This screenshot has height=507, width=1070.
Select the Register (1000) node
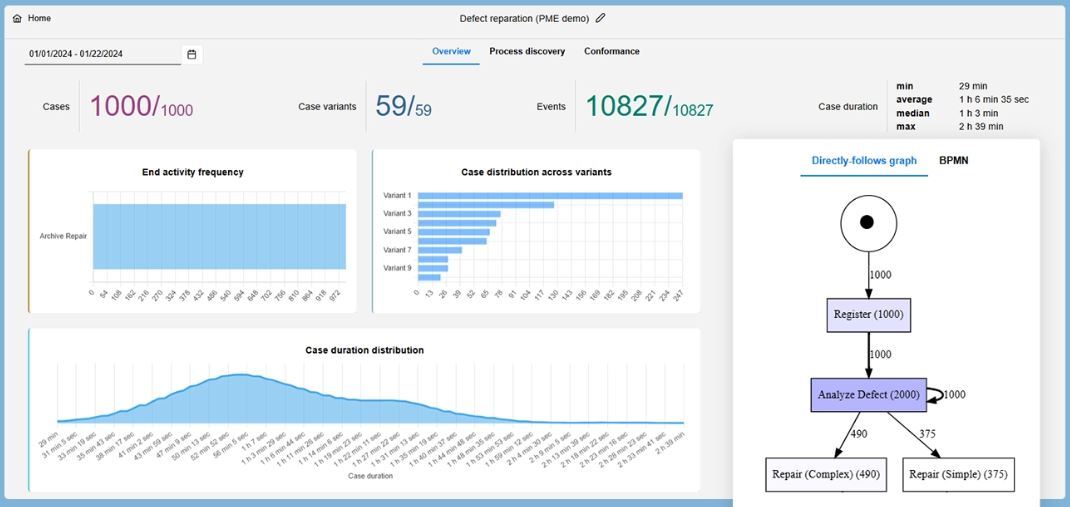(x=868, y=315)
